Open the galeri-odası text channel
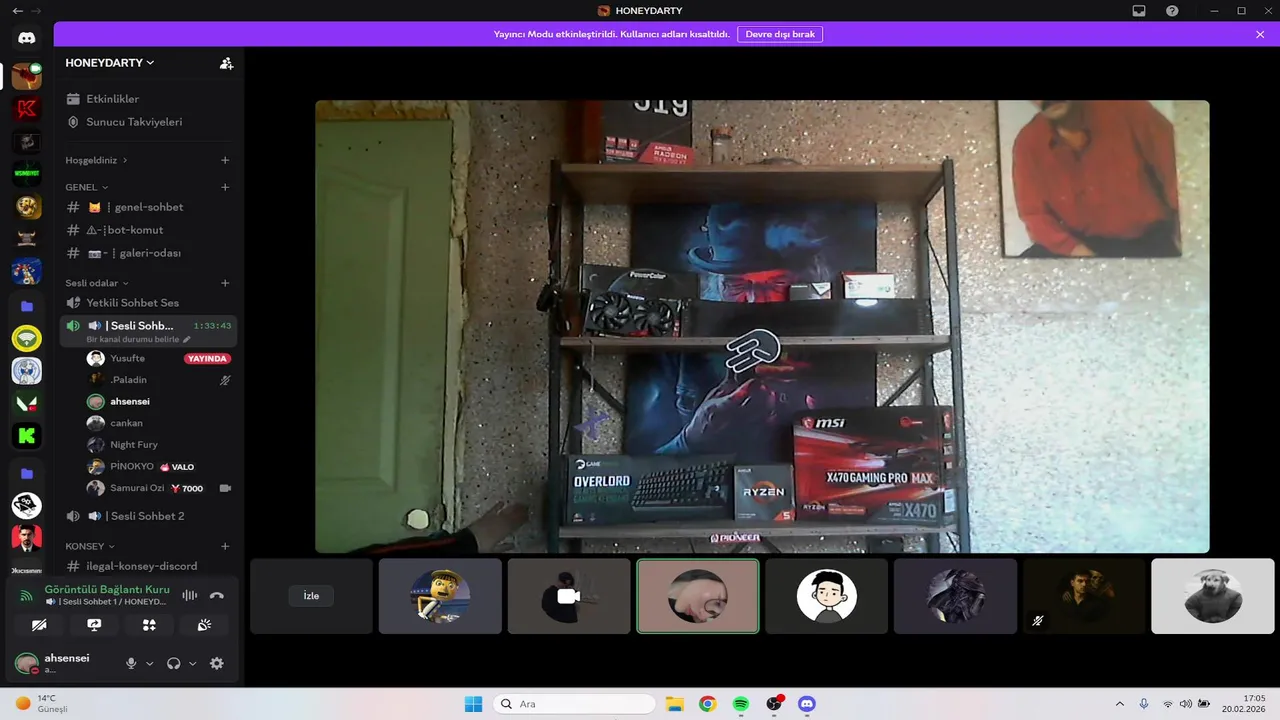The height and width of the screenshot is (720, 1280). [148, 253]
